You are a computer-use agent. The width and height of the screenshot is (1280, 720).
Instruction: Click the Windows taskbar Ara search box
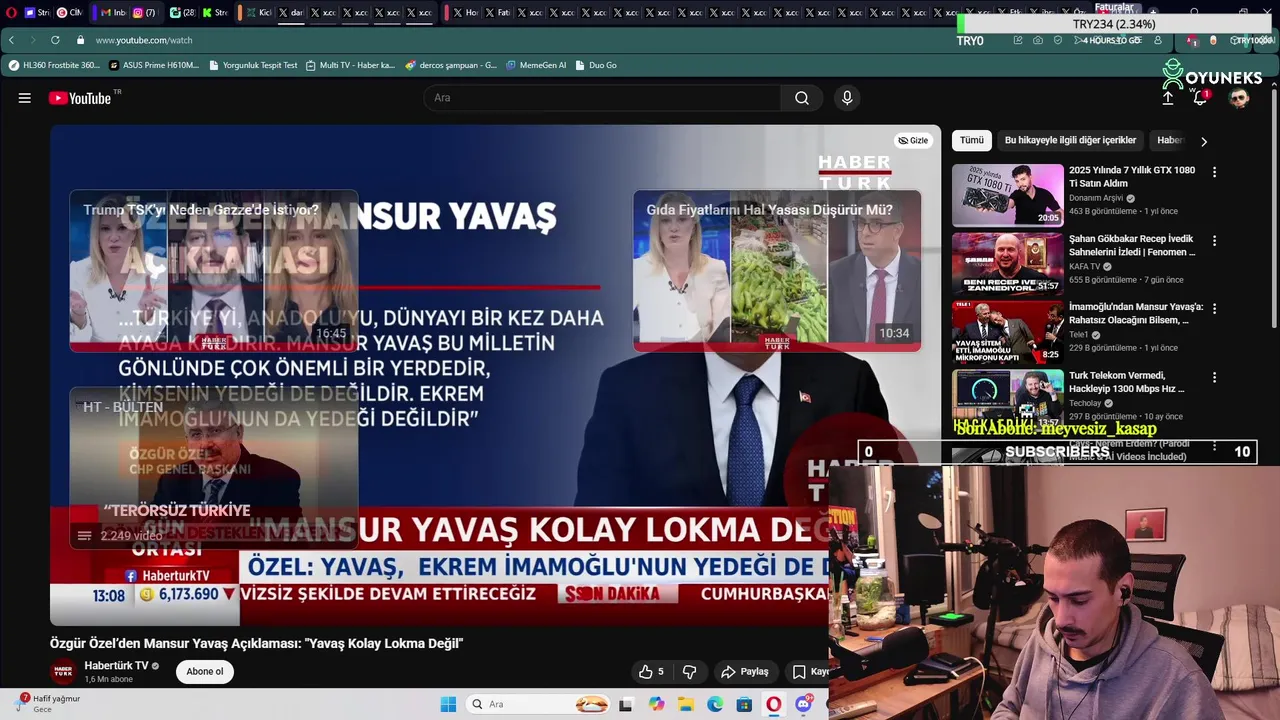(x=539, y=704)
